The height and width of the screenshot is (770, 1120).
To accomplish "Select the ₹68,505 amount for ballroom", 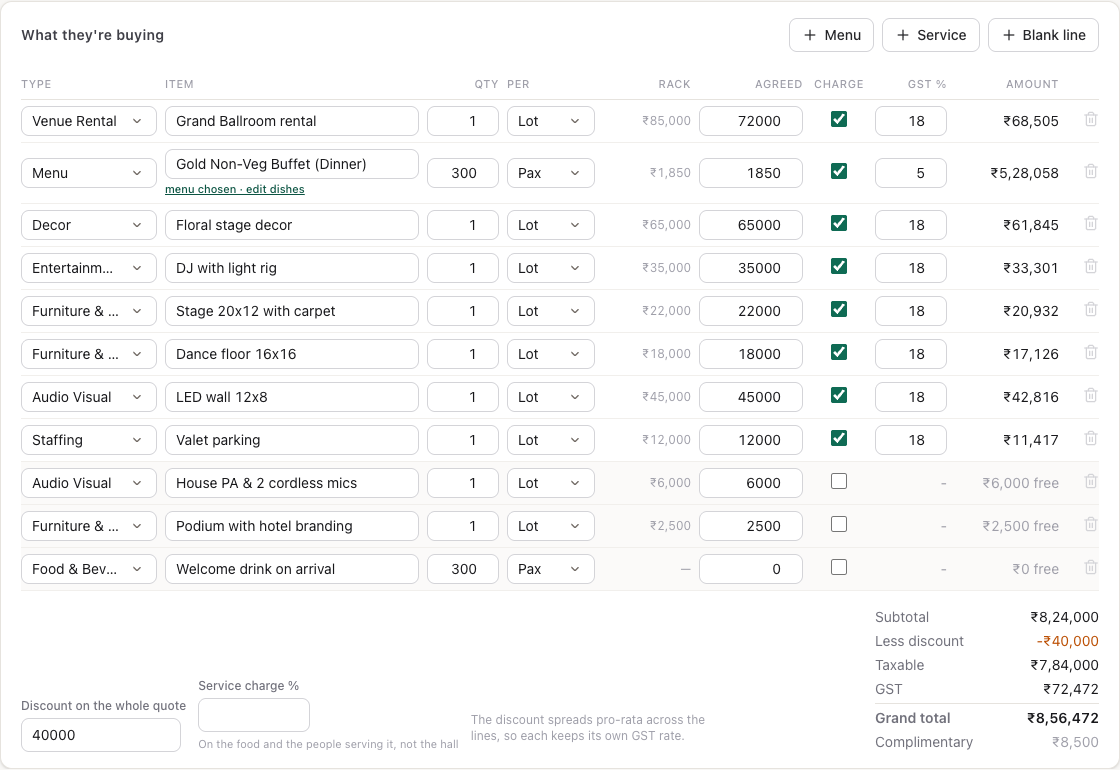I will 1031,121.
